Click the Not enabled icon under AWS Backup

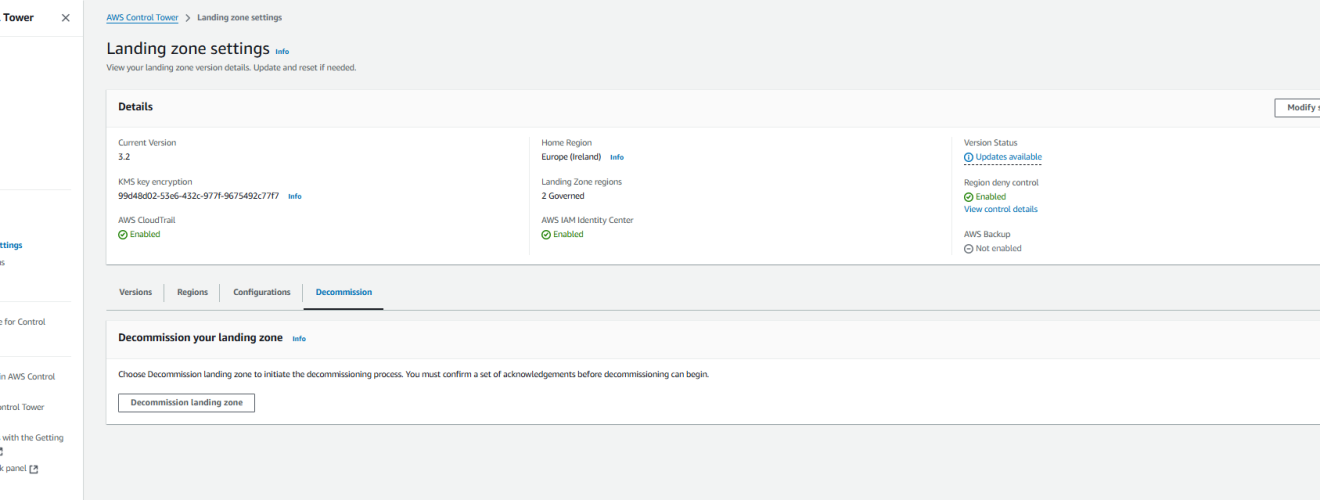[968, 249]
